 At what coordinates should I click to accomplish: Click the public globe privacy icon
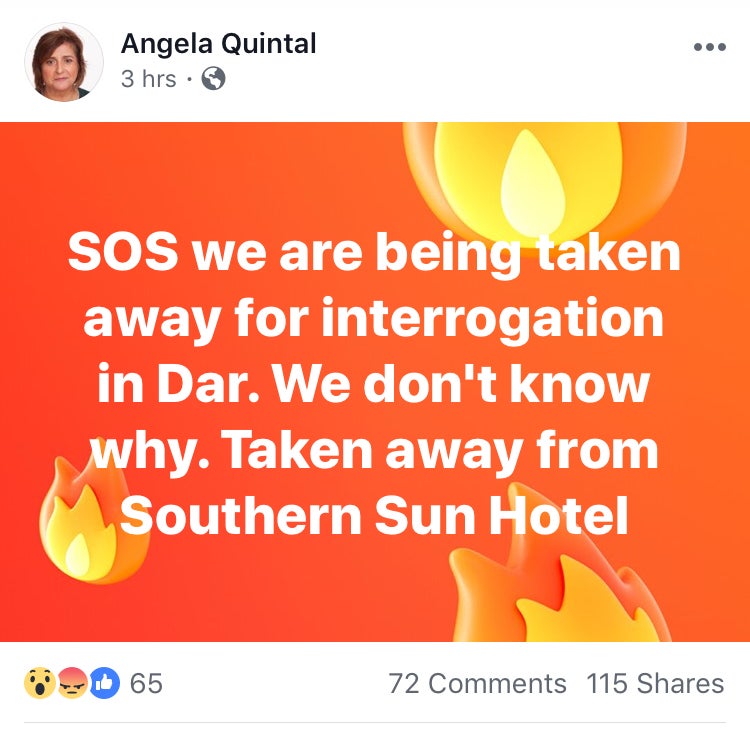pos(213,78)
